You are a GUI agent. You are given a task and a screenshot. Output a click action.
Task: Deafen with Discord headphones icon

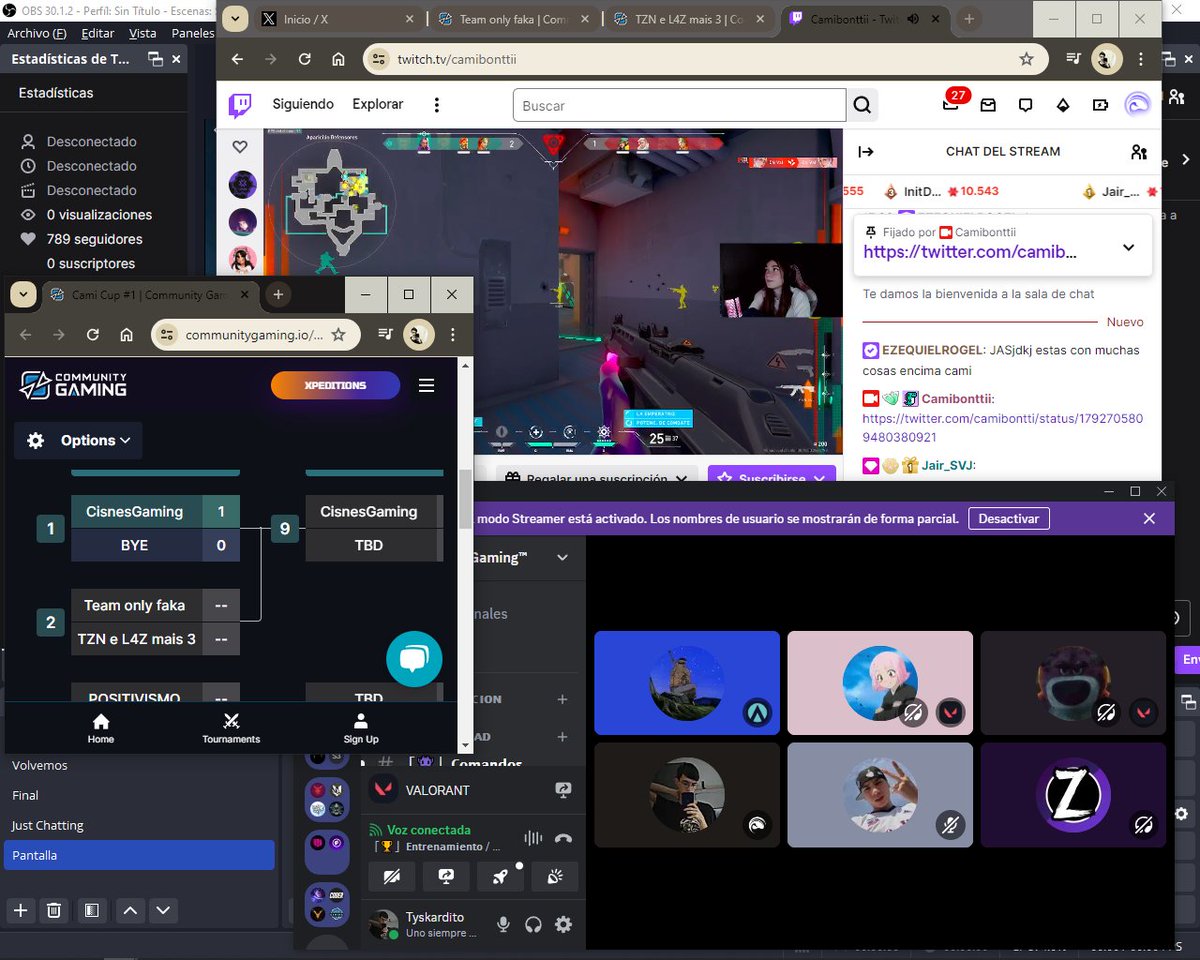[x=533, y=924]
